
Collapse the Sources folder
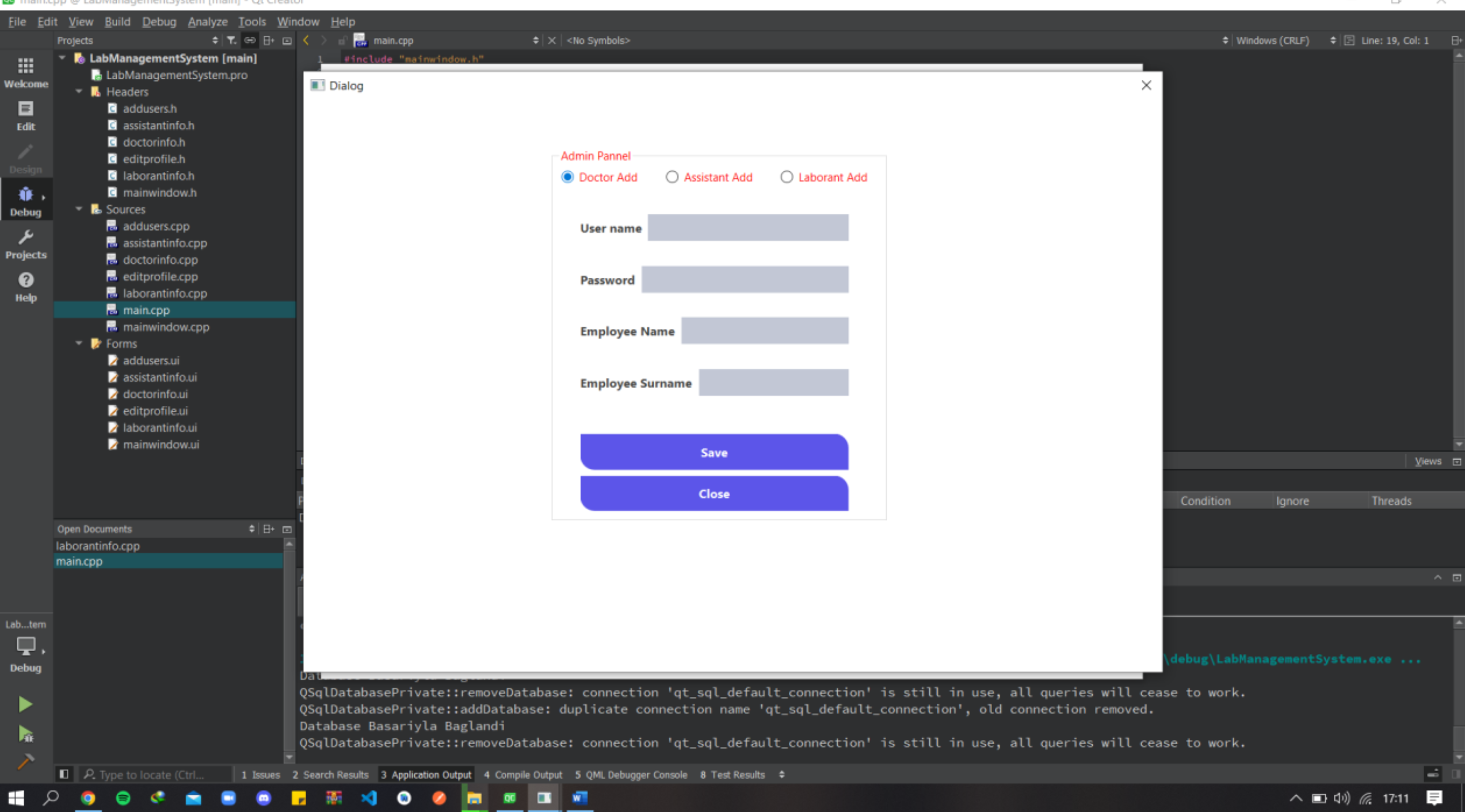click(79, 209)
